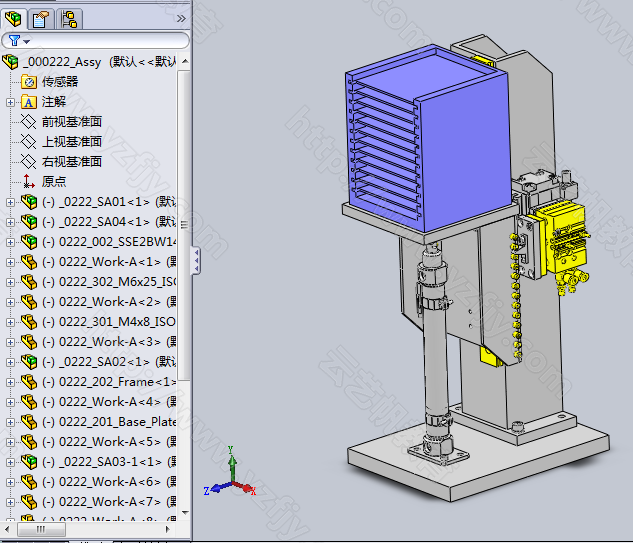The image size is (633, 543).
Task: Click the 0222_201_Base_Plate label
Action: click(109, 422)
